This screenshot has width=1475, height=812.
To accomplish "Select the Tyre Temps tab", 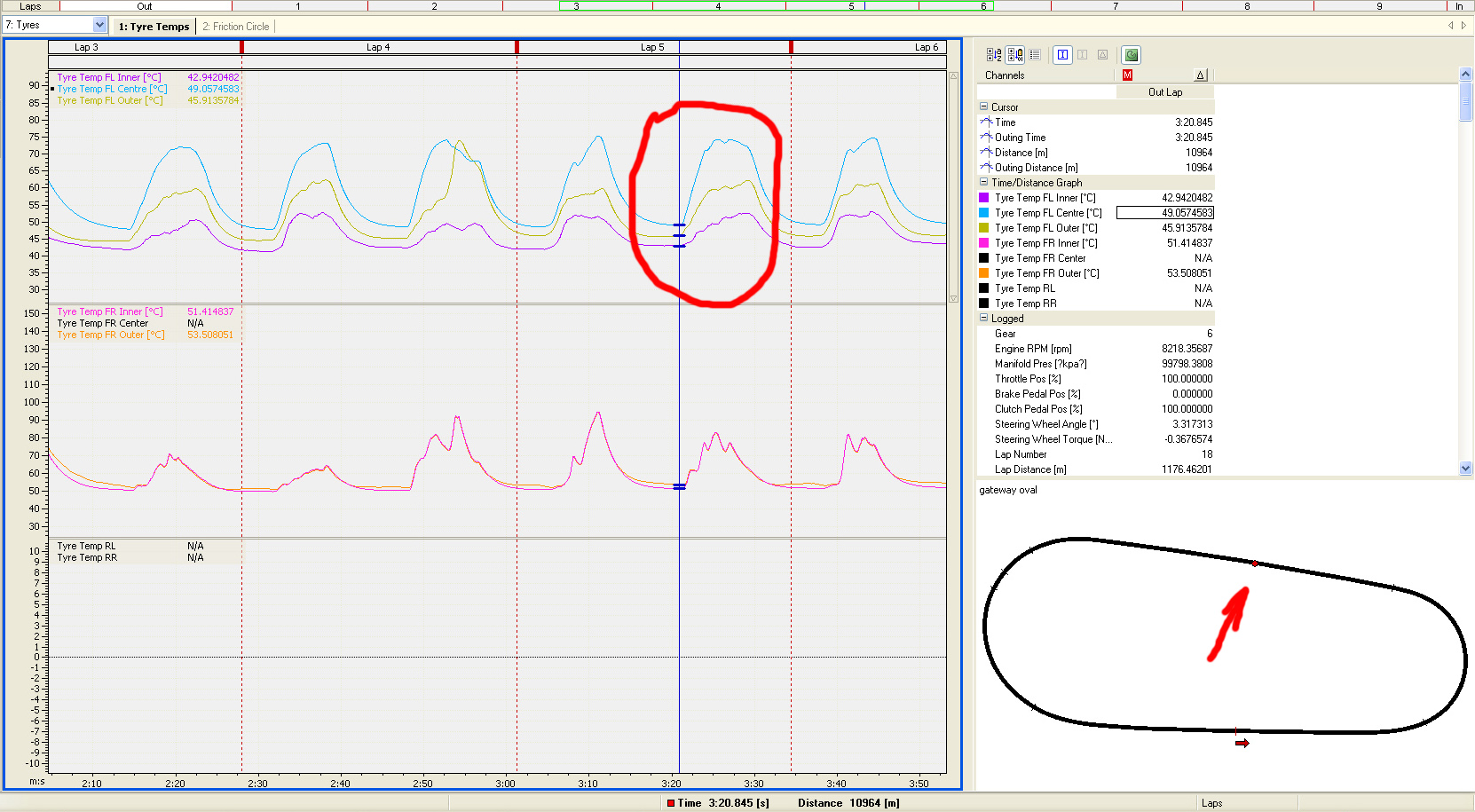I will 154,27.
